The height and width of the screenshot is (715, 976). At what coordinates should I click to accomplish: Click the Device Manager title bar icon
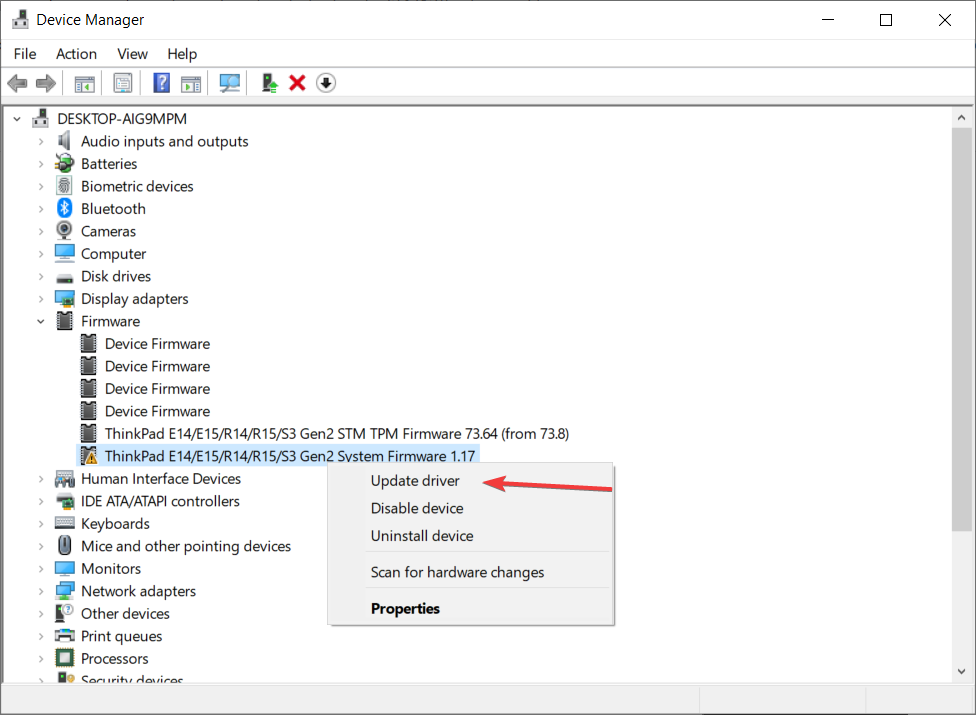[21, 19]
